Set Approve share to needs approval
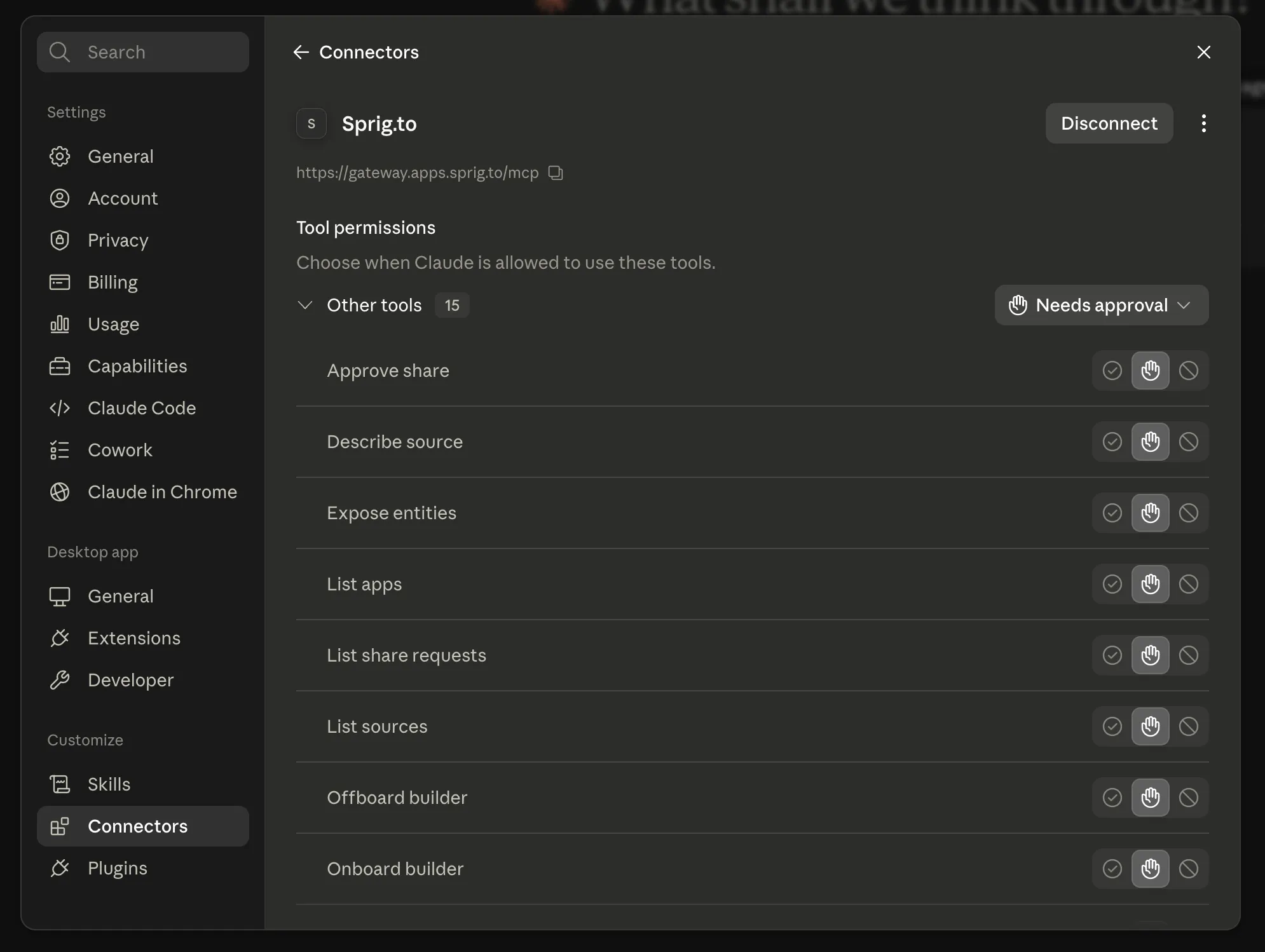 1150,371
